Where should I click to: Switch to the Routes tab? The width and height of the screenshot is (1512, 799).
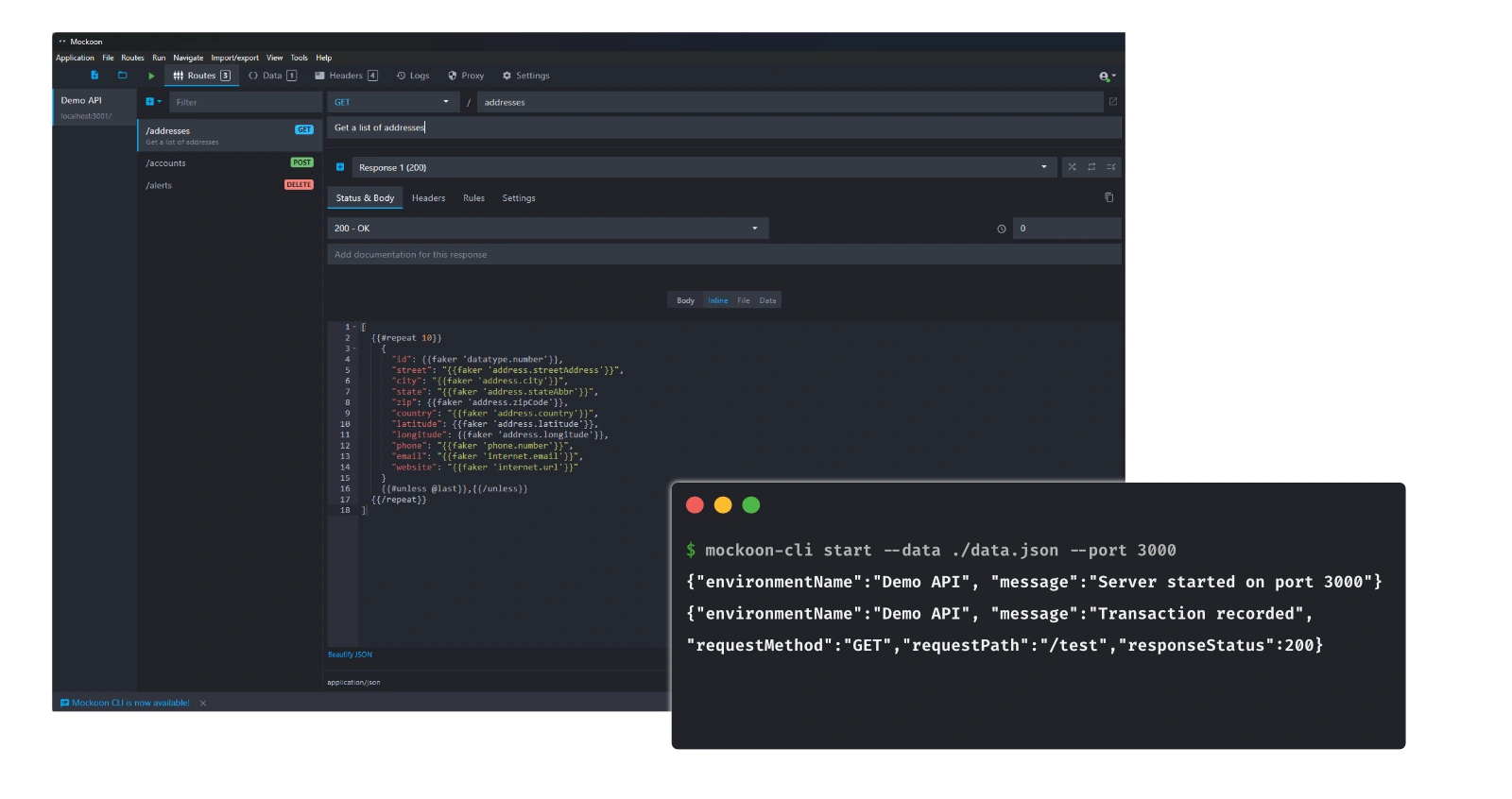201,76
